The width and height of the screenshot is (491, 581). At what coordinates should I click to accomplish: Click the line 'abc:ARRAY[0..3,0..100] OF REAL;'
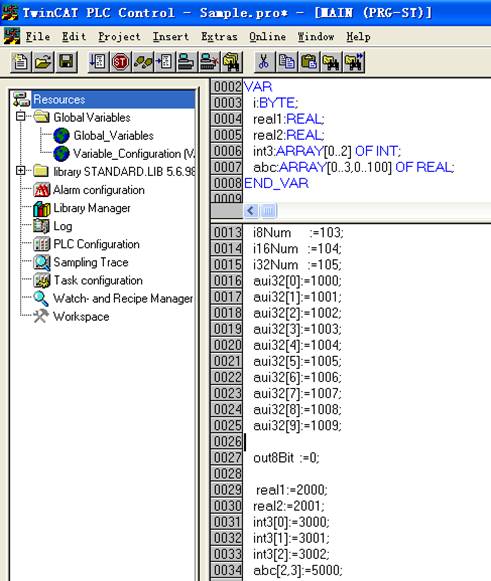[x=354, y=167]
